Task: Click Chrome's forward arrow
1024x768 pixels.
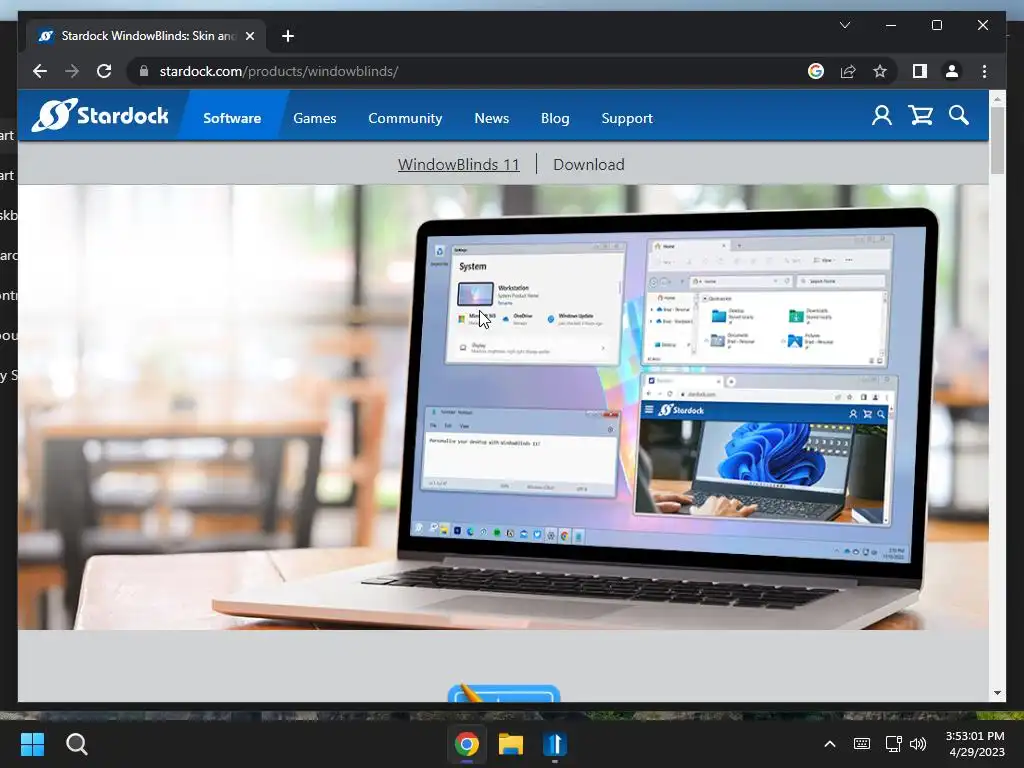Action: point(72,71)
